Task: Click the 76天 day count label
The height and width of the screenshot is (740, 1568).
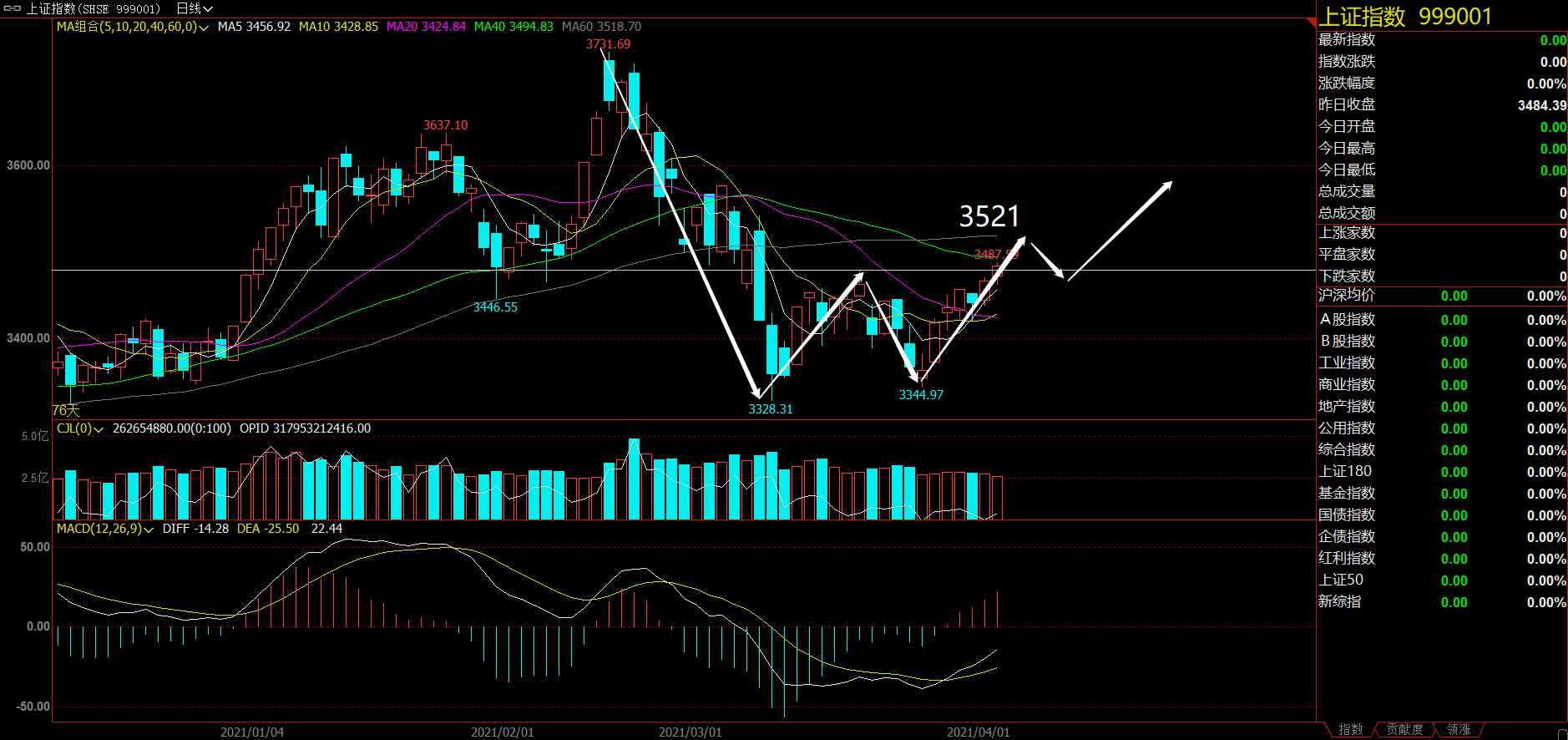Action: pyautogui.click(x=66, y=410)
